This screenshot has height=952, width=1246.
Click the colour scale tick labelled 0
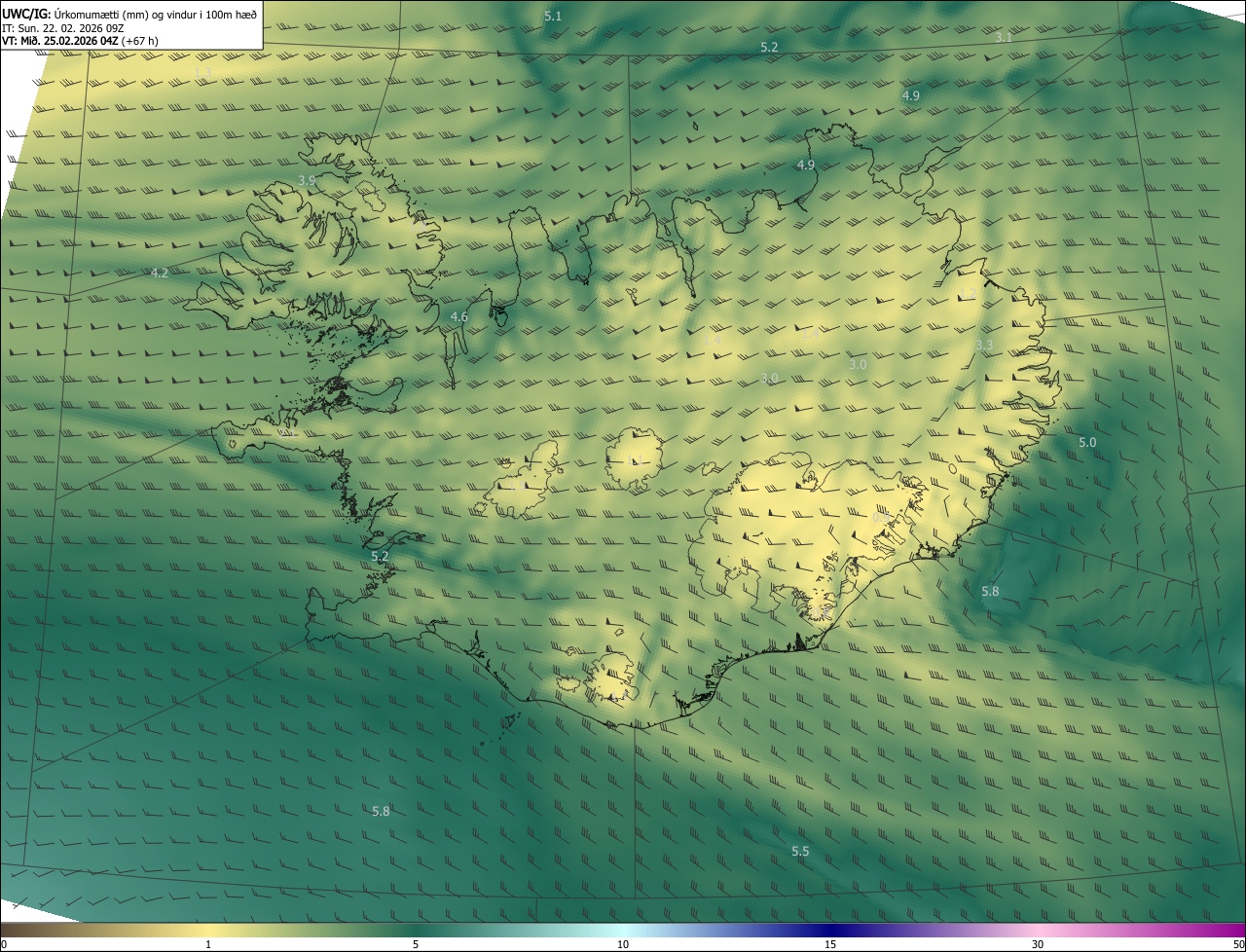(x=3, y=944)
